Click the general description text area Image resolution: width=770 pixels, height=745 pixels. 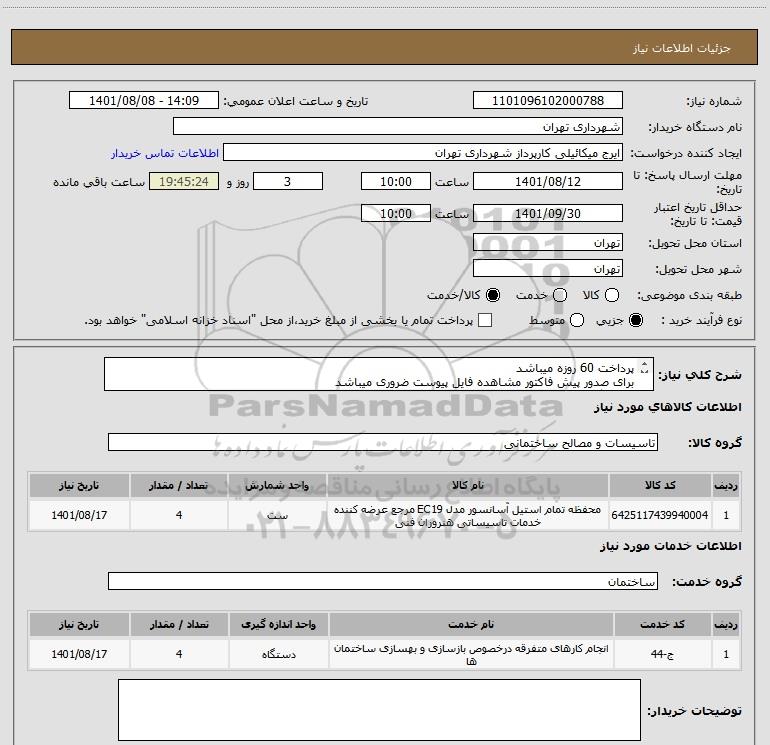click(x=379, y=375)
